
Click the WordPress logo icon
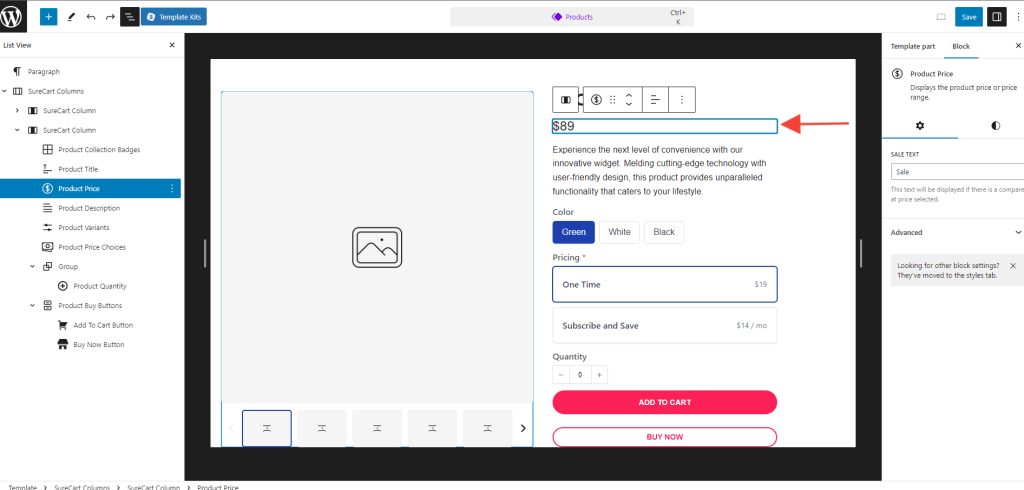(x=16, y=16)
